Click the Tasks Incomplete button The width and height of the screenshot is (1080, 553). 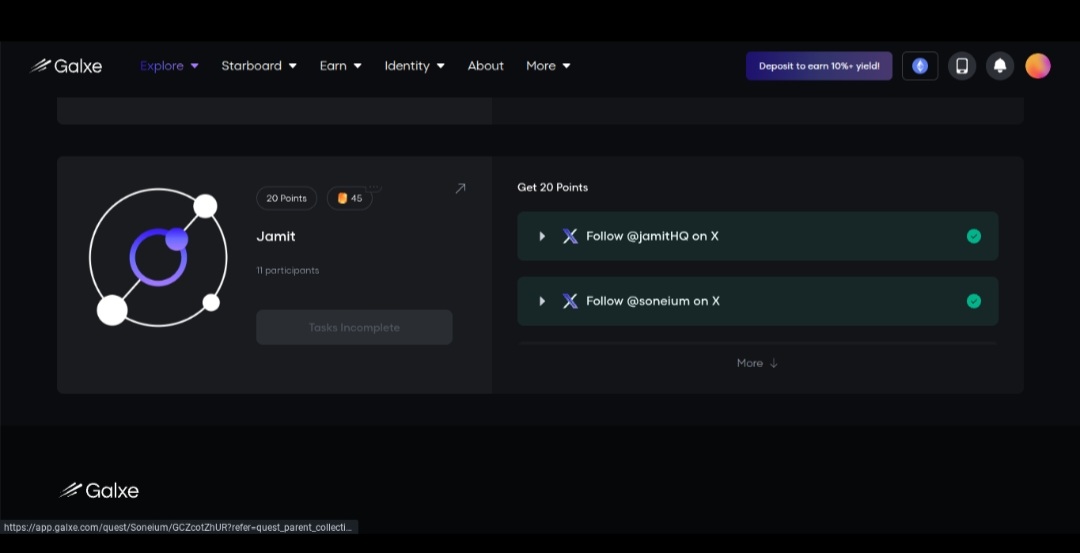354,327
